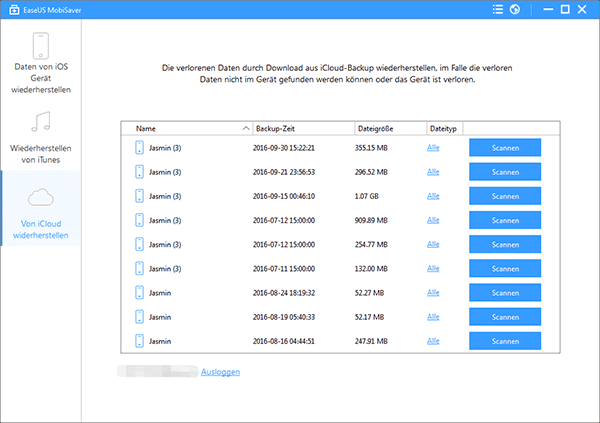Screen dimensions: 600x423
Task: Sort by Dateityp column header
Action: (443, 129)
